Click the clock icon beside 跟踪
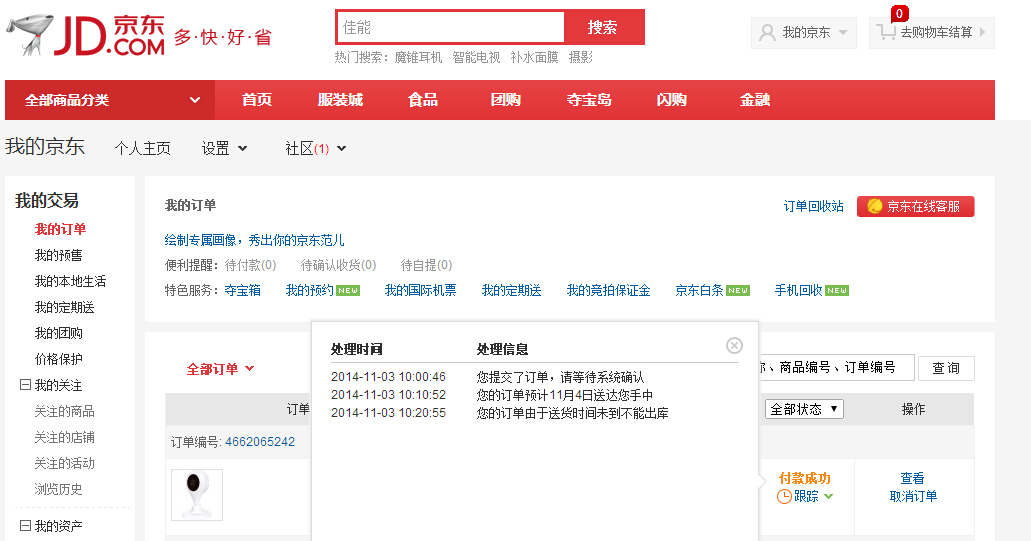Viewport: 1031px width, 541px height. (x=784, y=496)
